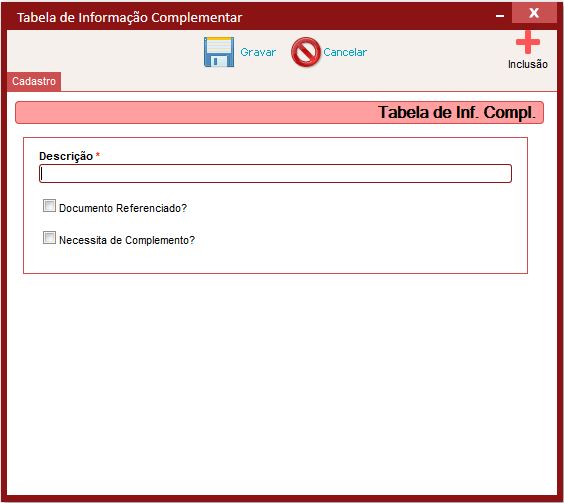Click the Gravar floppy disk icon
Viewport: 564px width, 503px height.
click(x=219, y=52)
